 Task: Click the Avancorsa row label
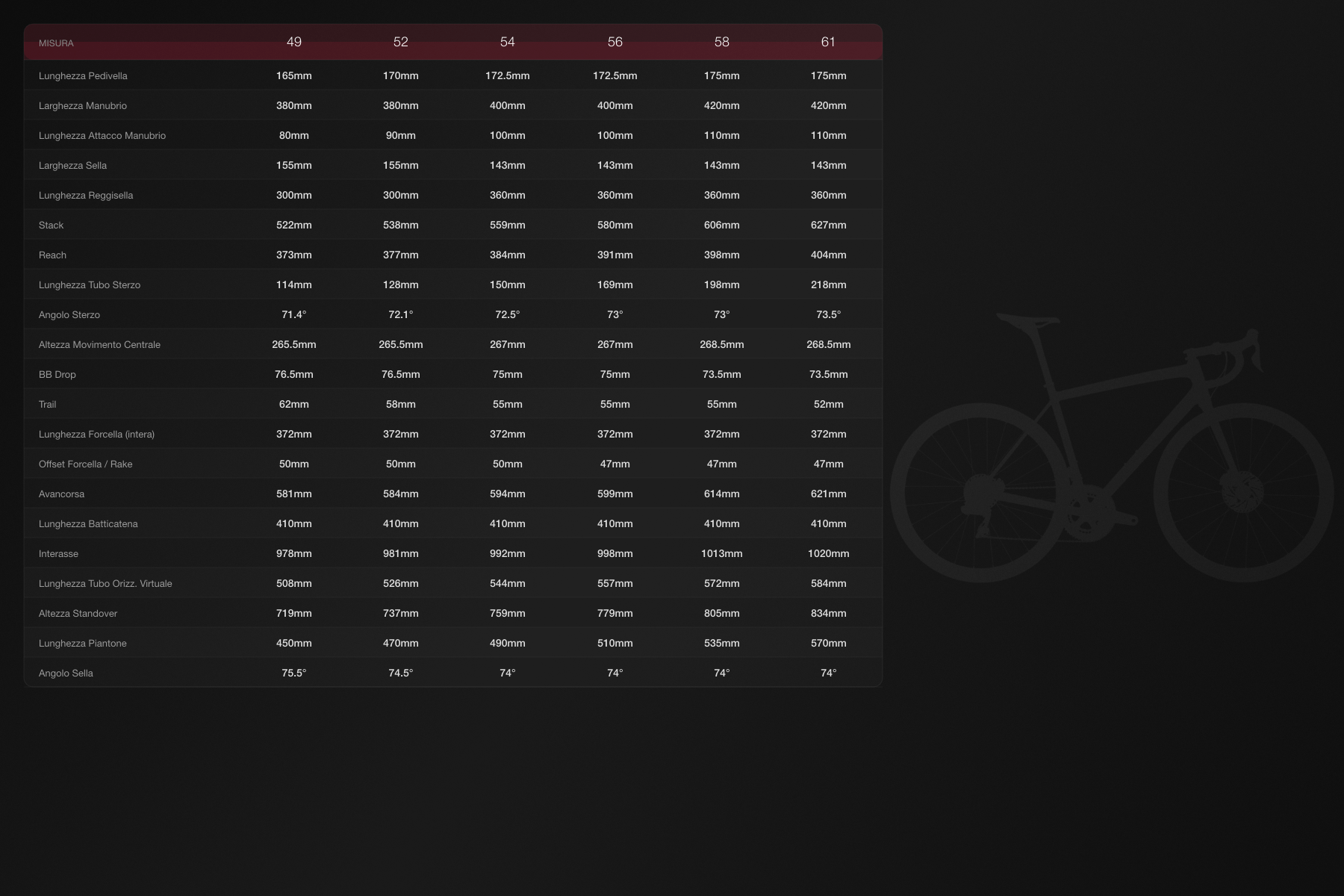tap(62, 494)
